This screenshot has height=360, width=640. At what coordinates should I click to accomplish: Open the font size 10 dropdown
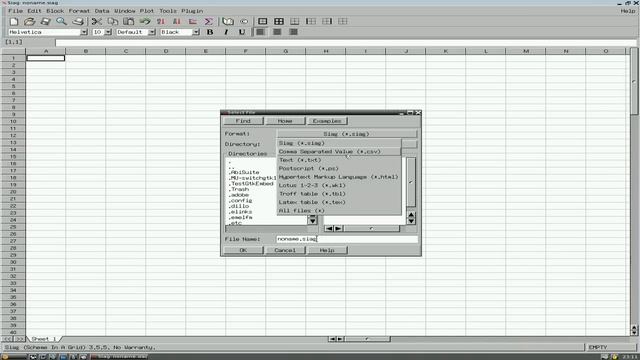click(108, 32)
